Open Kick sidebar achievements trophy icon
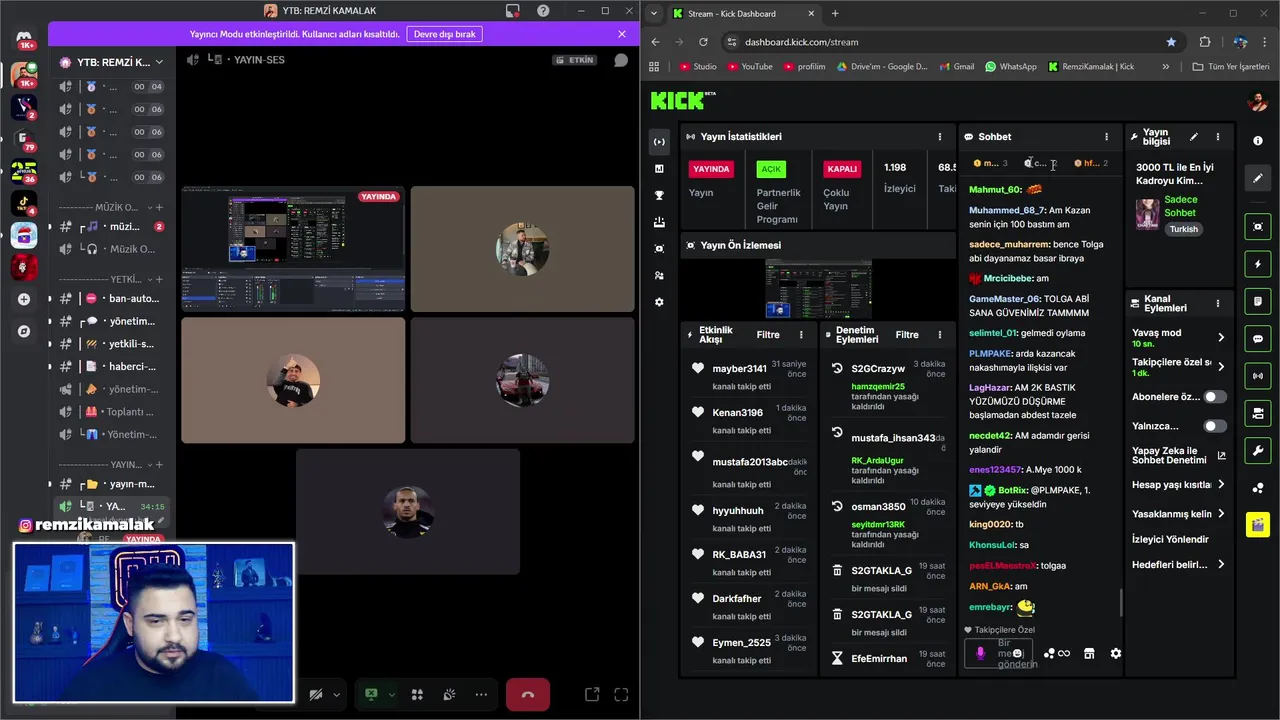The image size is (1280, 720). point(659,195)
